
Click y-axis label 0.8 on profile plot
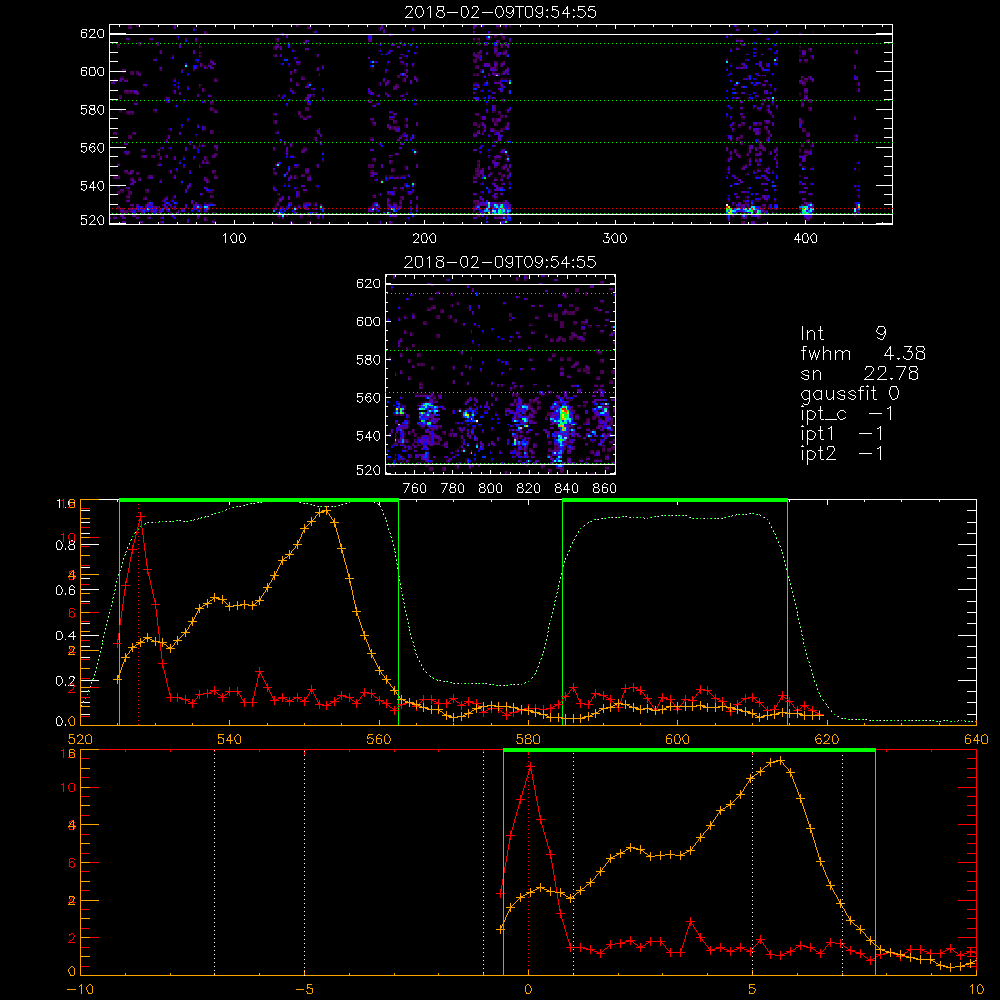click(x=66, y=545)
